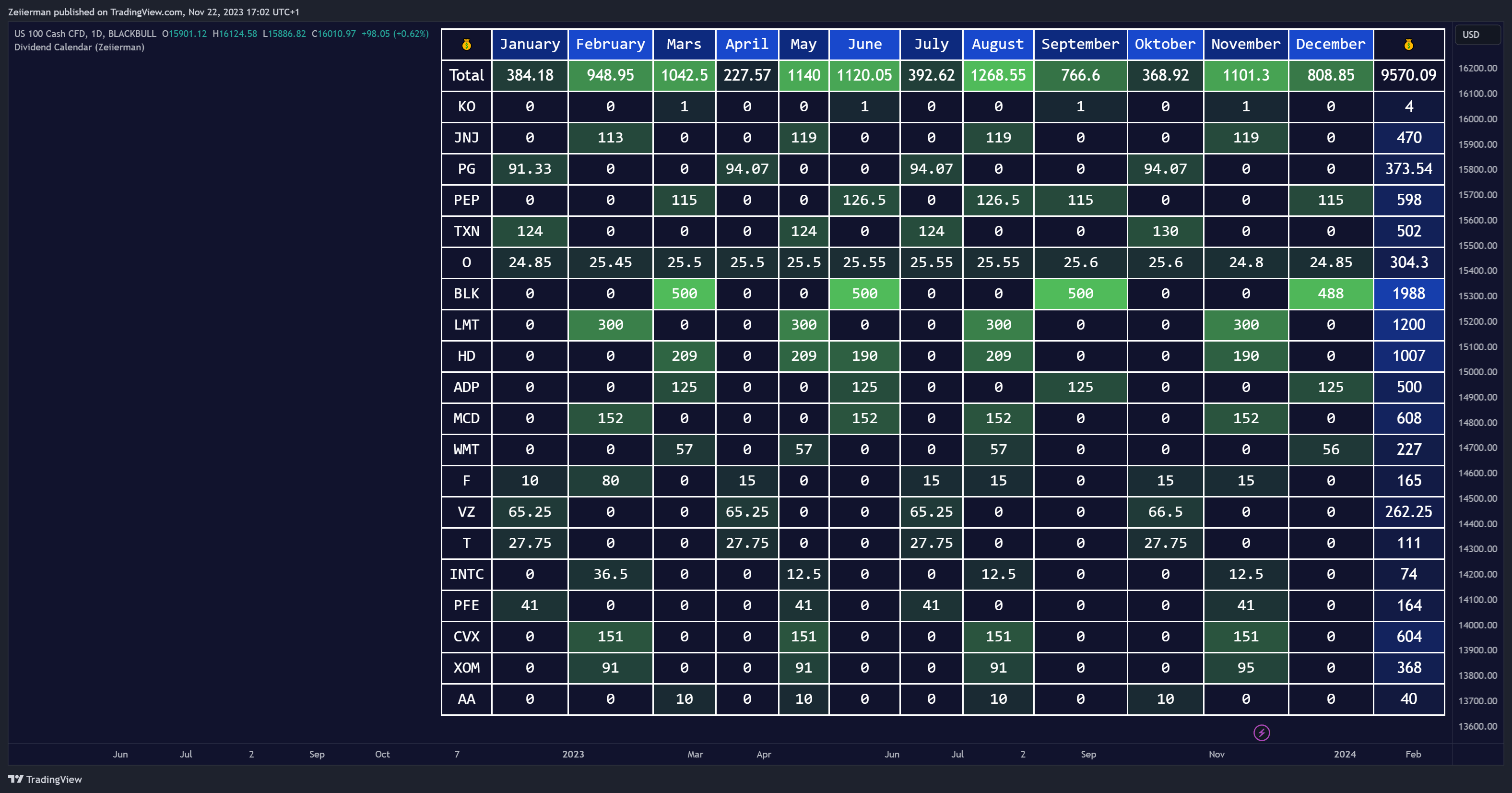Image resolution: width=1512 pixels, height=793 pixels.
Task: Click the WMT December value 56
Action: [1331, 450]
